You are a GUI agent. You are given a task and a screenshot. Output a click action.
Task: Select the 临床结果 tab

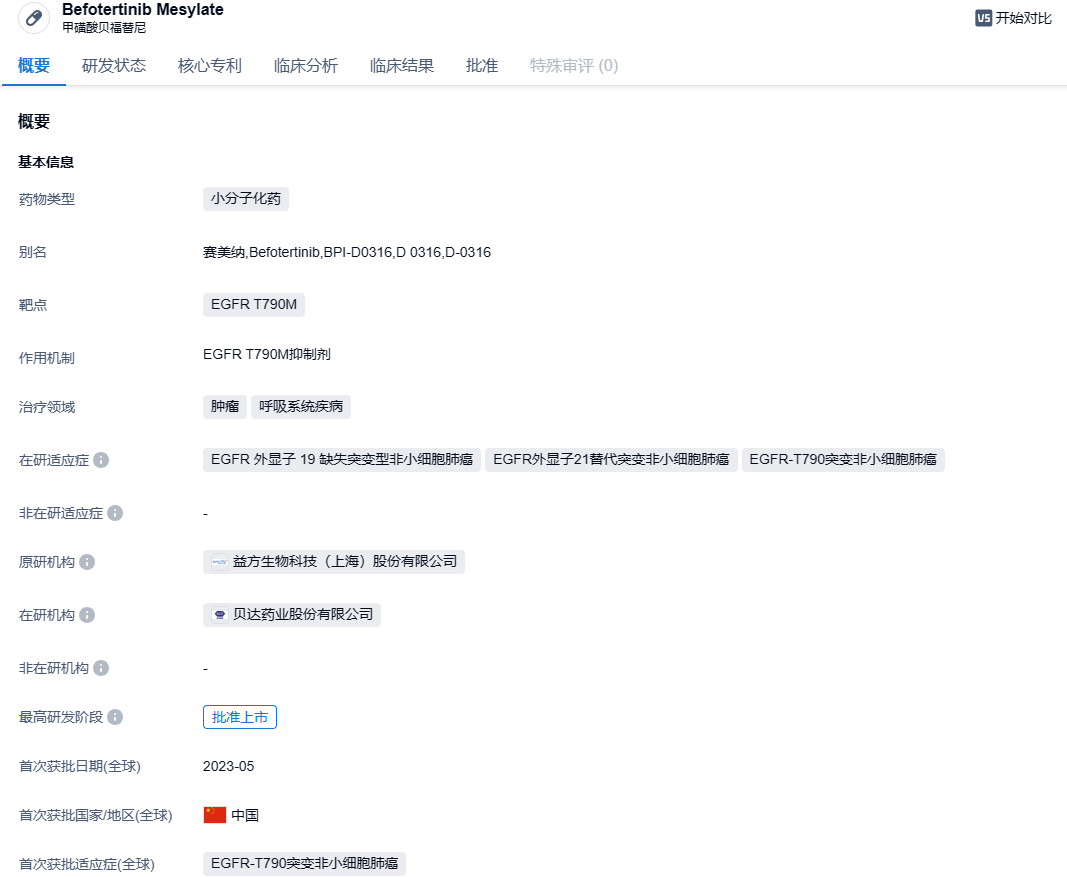(402, 66)
